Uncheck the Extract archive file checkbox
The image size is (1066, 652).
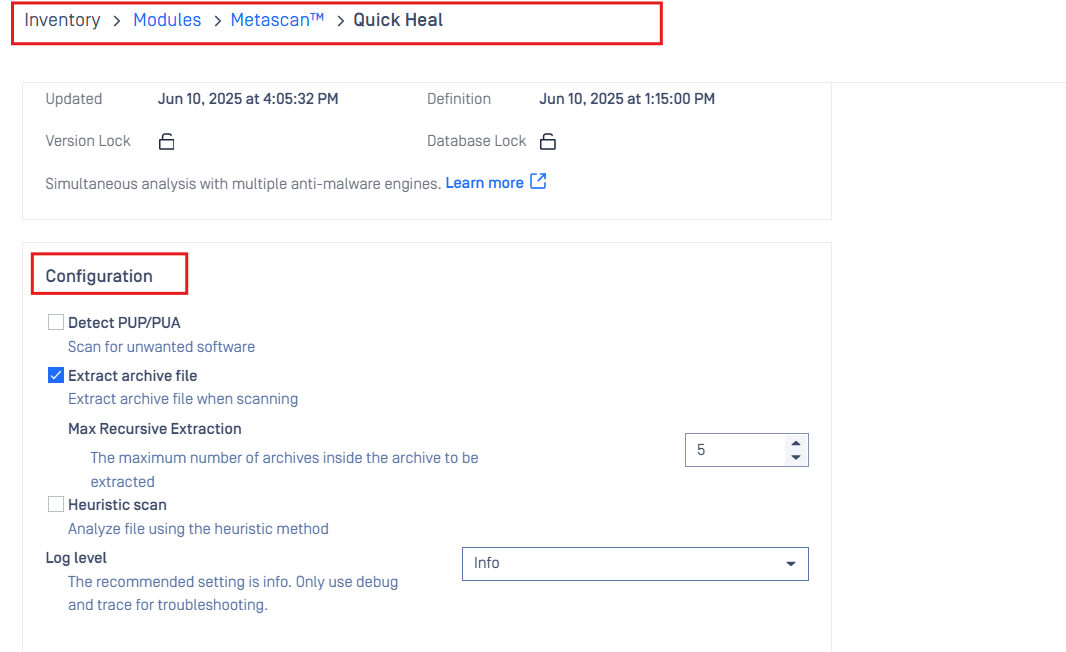pos(56,375)
